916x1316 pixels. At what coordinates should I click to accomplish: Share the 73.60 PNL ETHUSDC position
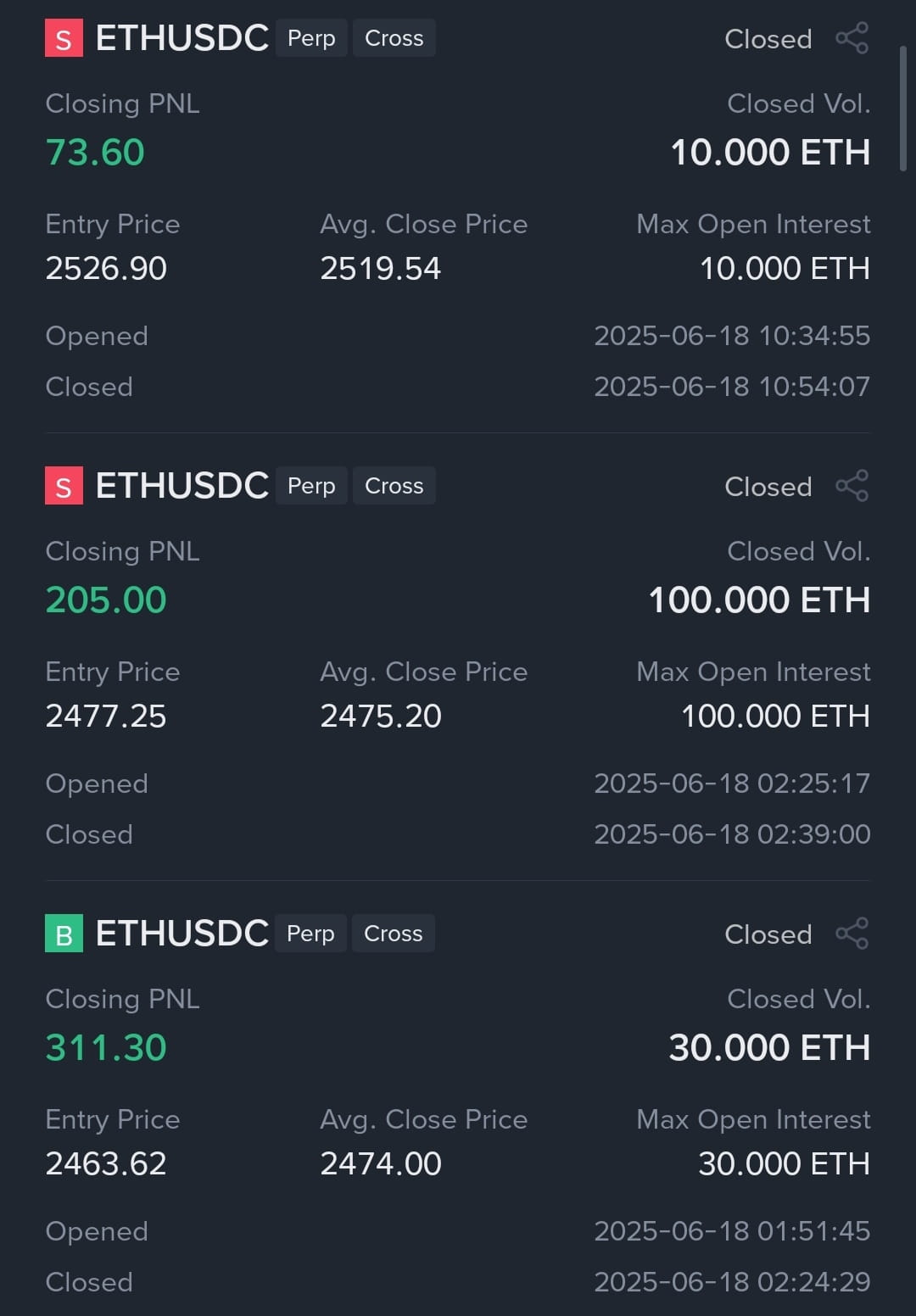point(852,38)
